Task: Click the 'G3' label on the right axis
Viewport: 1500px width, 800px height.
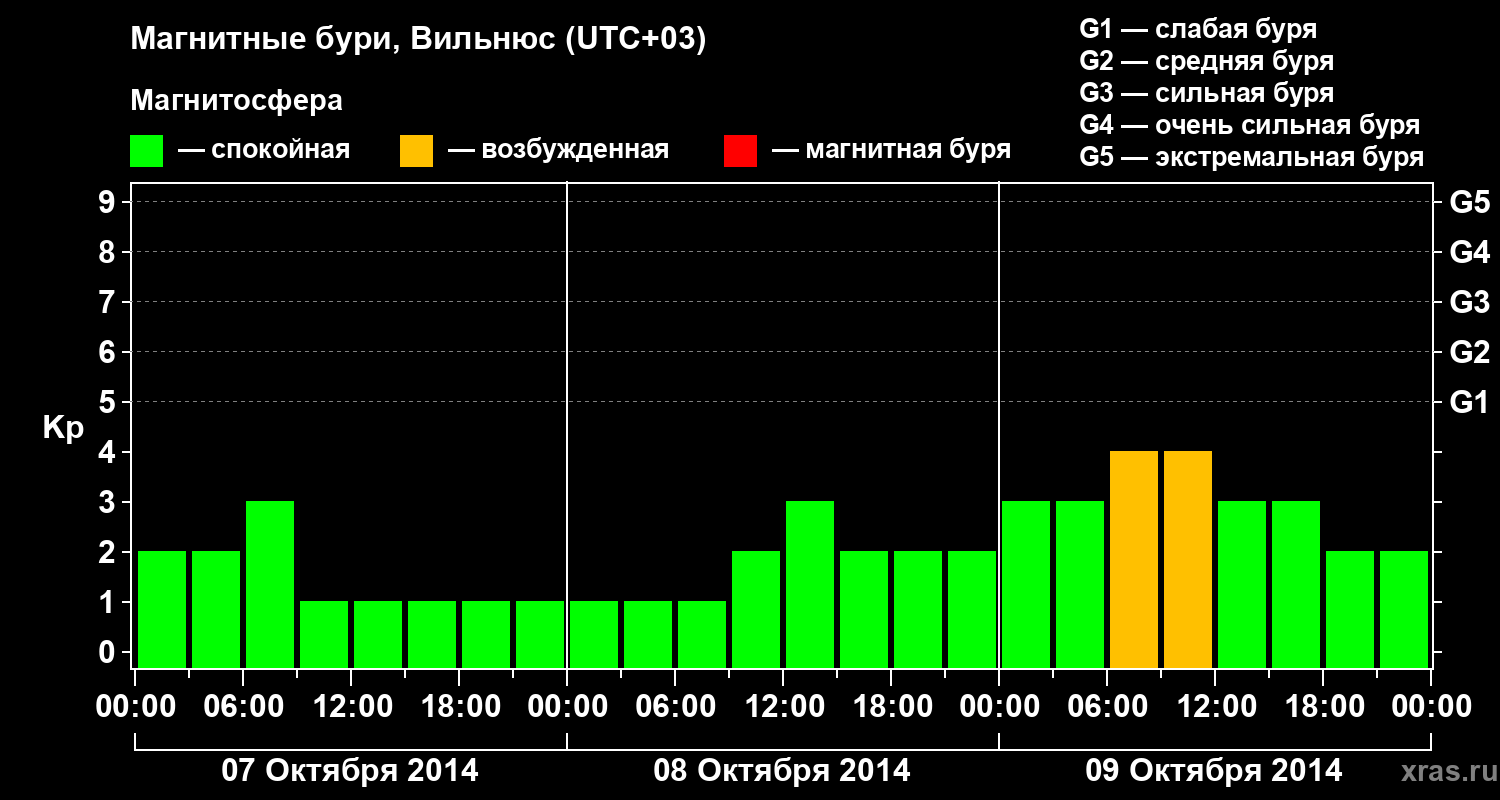Action: 1469,303
